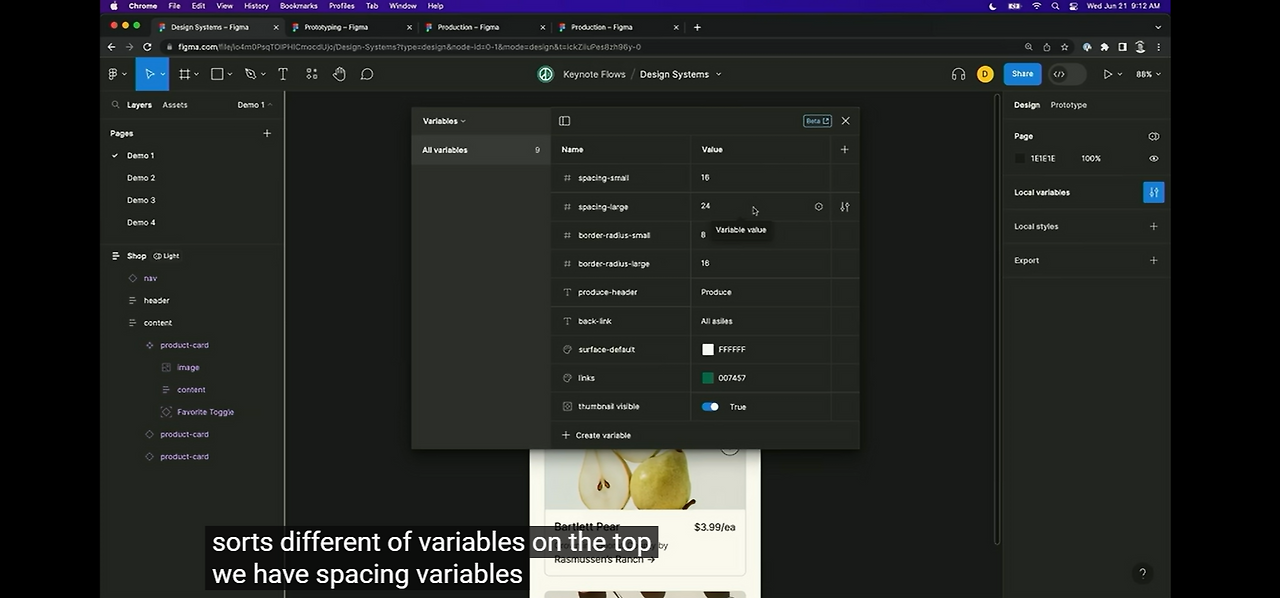Search layers with magnifier icon

[x=116, y=105]
